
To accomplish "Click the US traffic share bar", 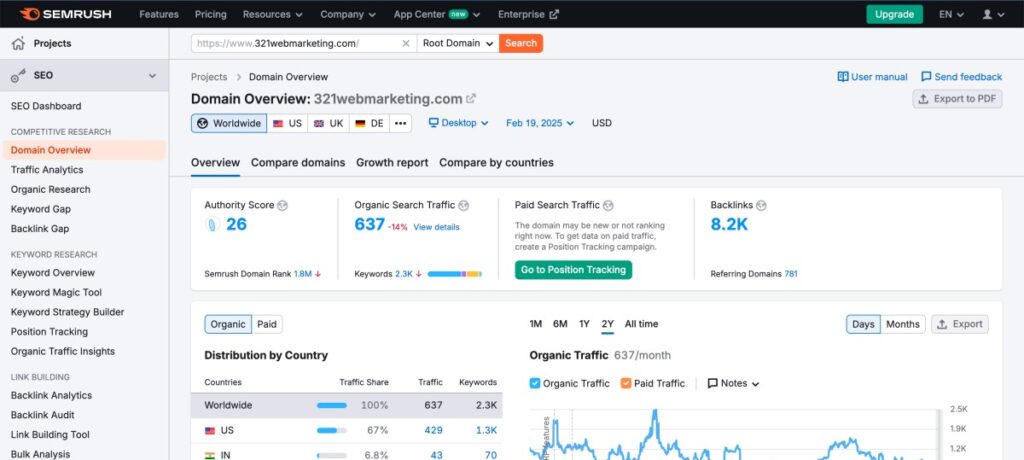I will tap(332, 431).
